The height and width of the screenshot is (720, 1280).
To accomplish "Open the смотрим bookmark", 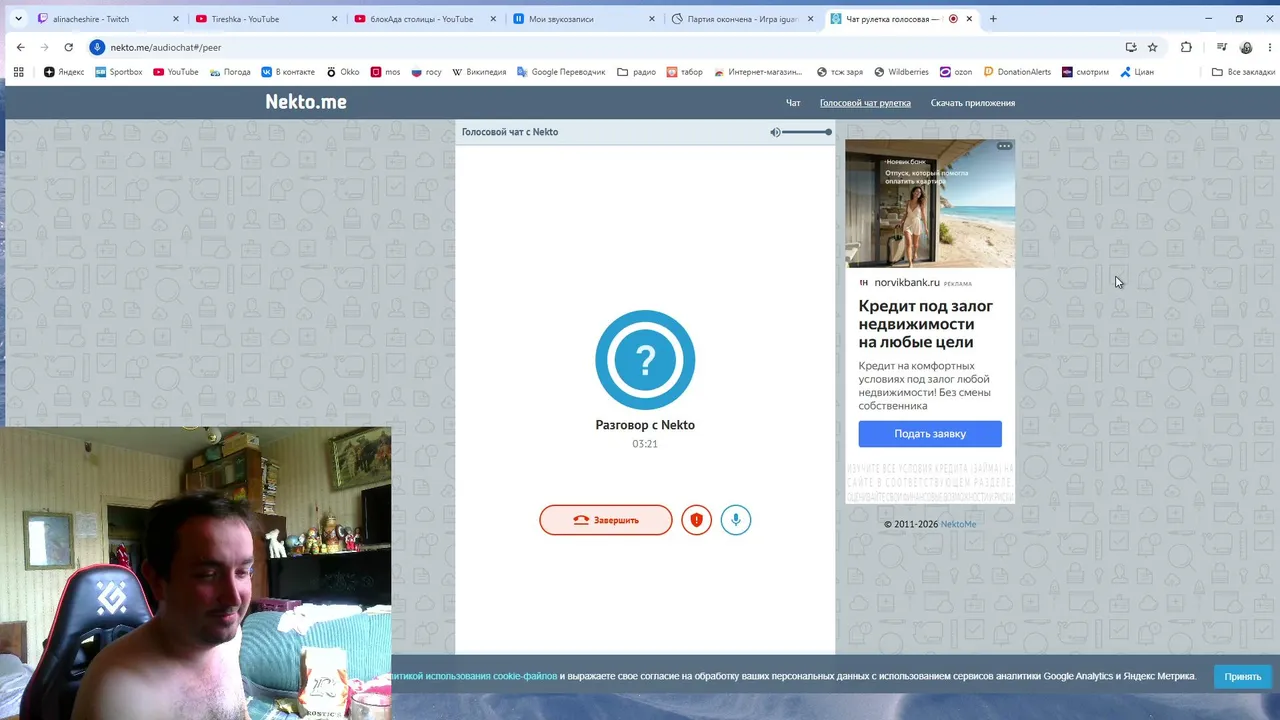I will [x=1086, y=72].
